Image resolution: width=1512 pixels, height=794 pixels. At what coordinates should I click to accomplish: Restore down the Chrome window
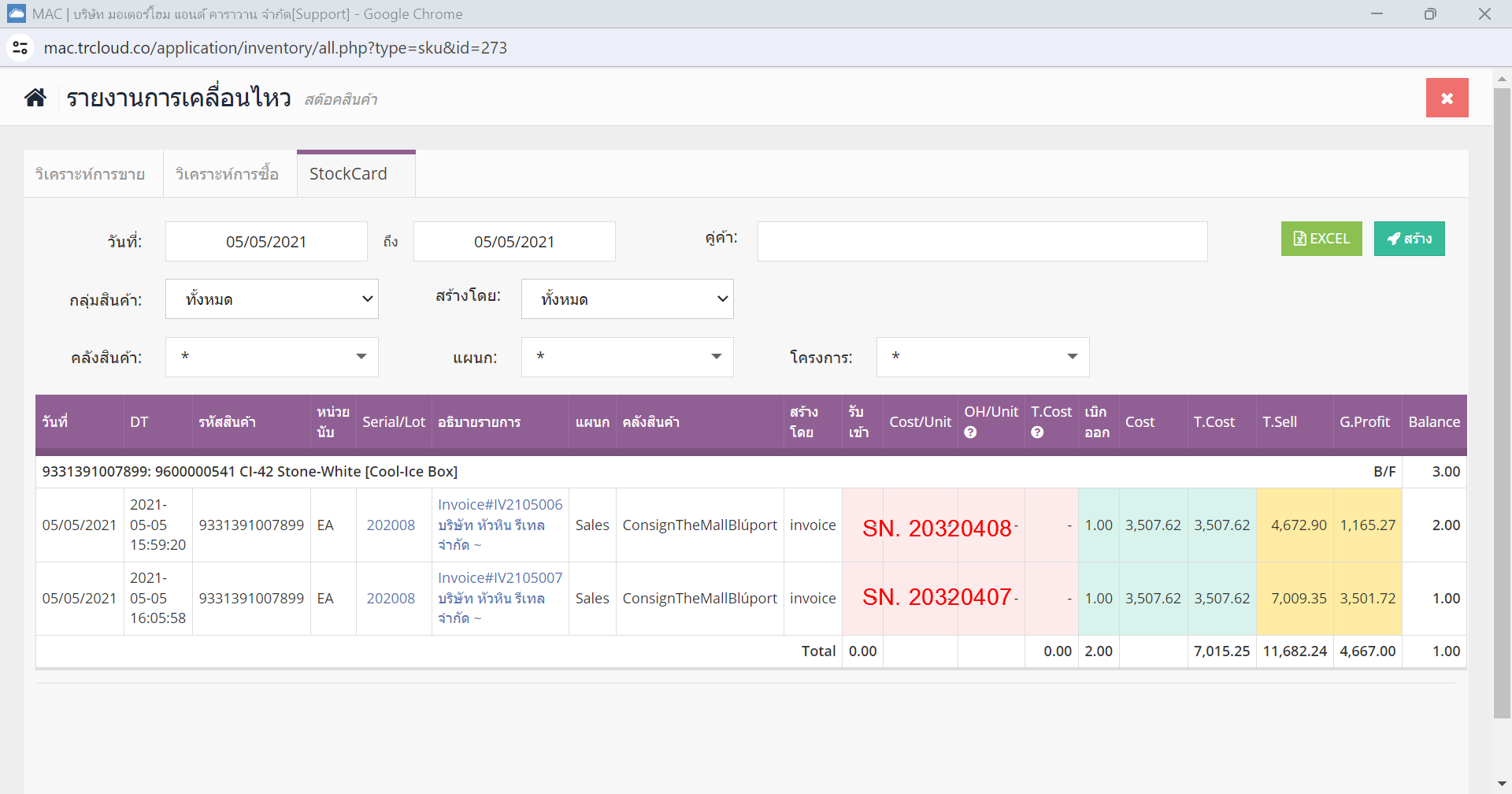(1430, 14)
